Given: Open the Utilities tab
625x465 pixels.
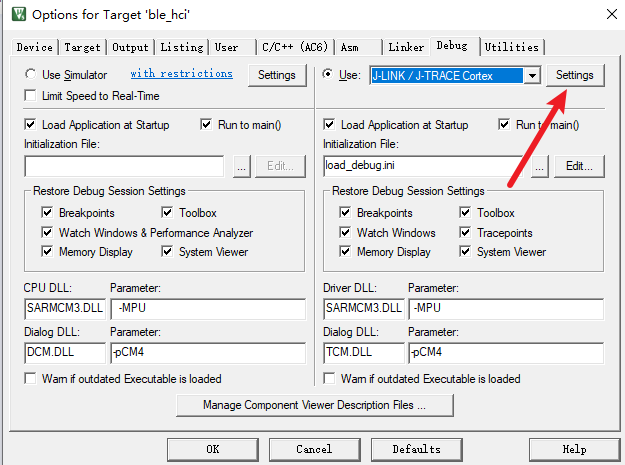Looking at the screenshot, I should click(x=511, y=47).
